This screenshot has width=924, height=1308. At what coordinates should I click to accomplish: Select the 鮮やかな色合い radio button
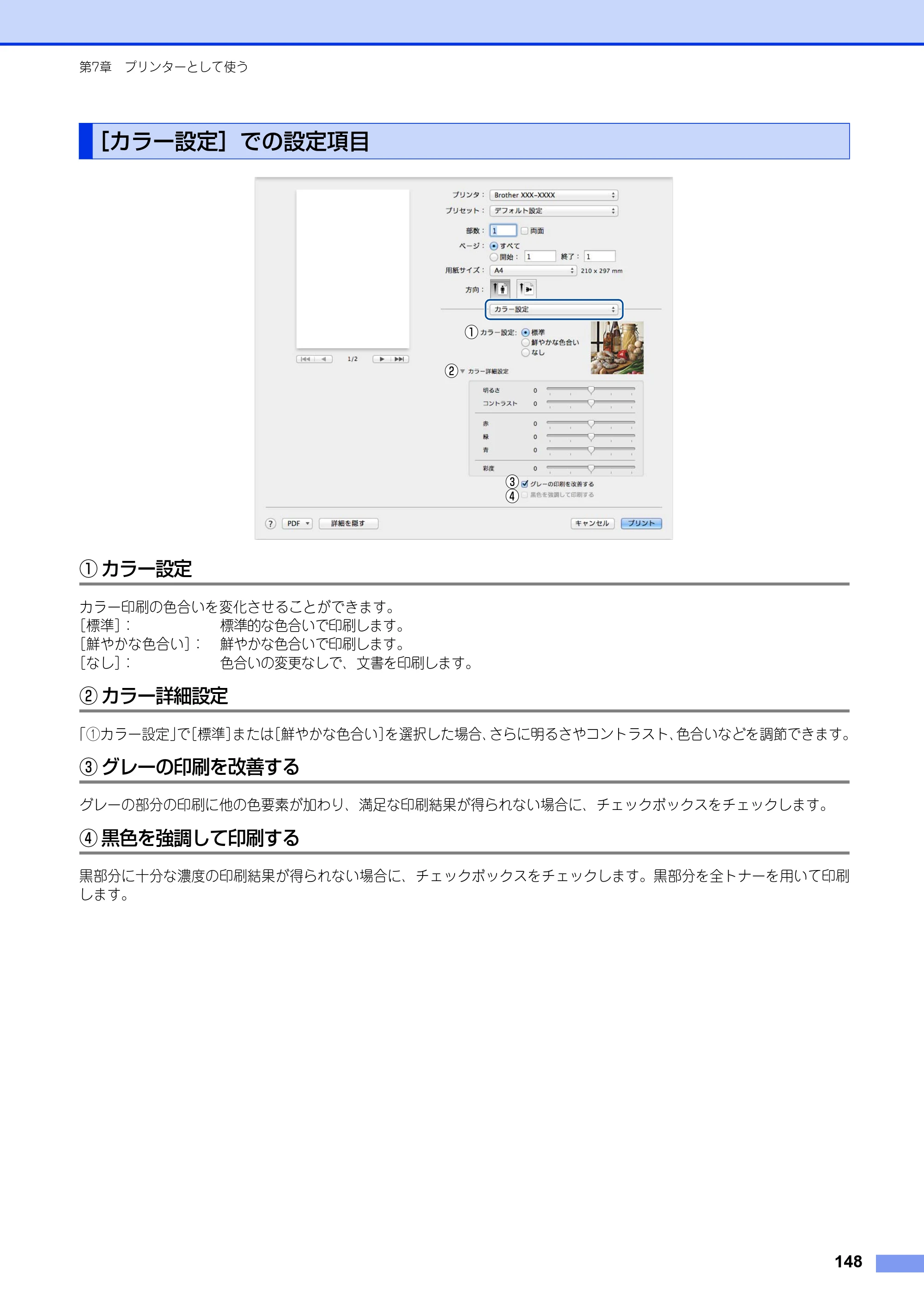[525, 342]
